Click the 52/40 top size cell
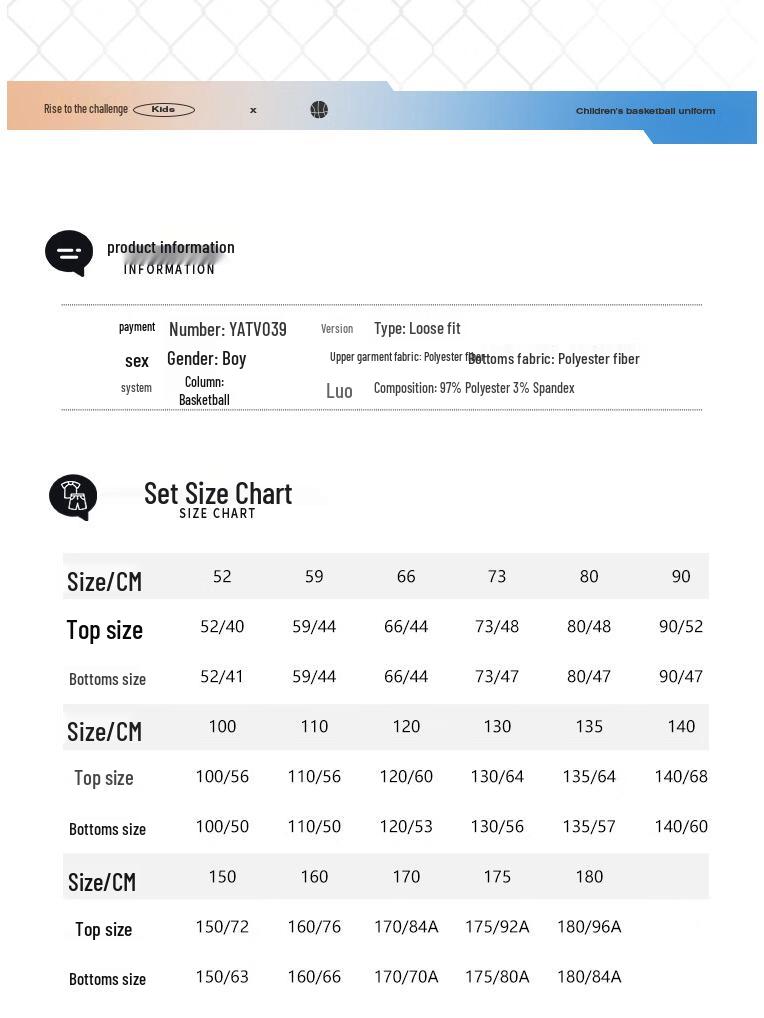Viewport: 764px width, 1018px height. (222, 627)
